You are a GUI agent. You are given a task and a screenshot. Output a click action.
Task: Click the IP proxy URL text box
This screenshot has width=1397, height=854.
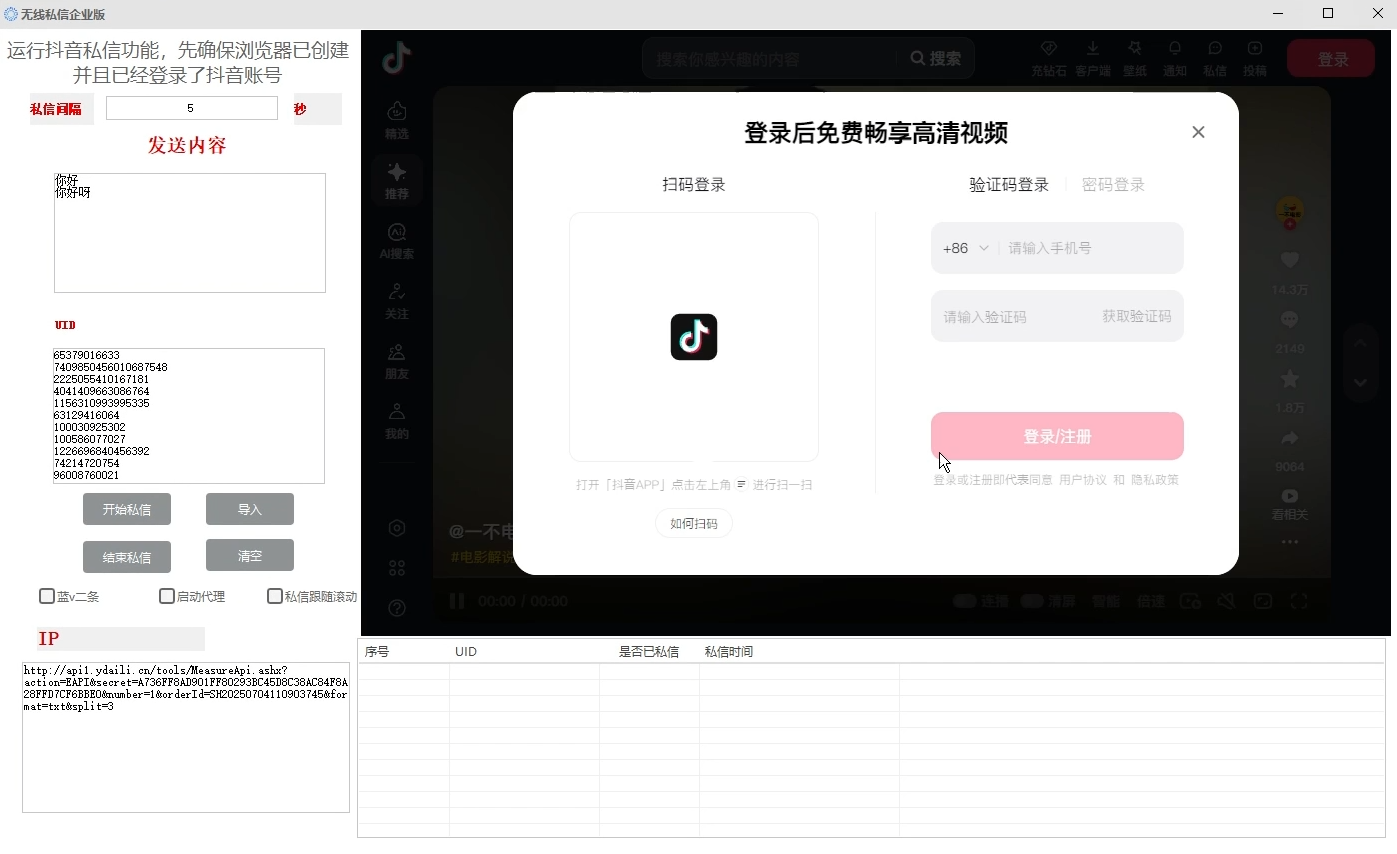(x=186, y=737)
